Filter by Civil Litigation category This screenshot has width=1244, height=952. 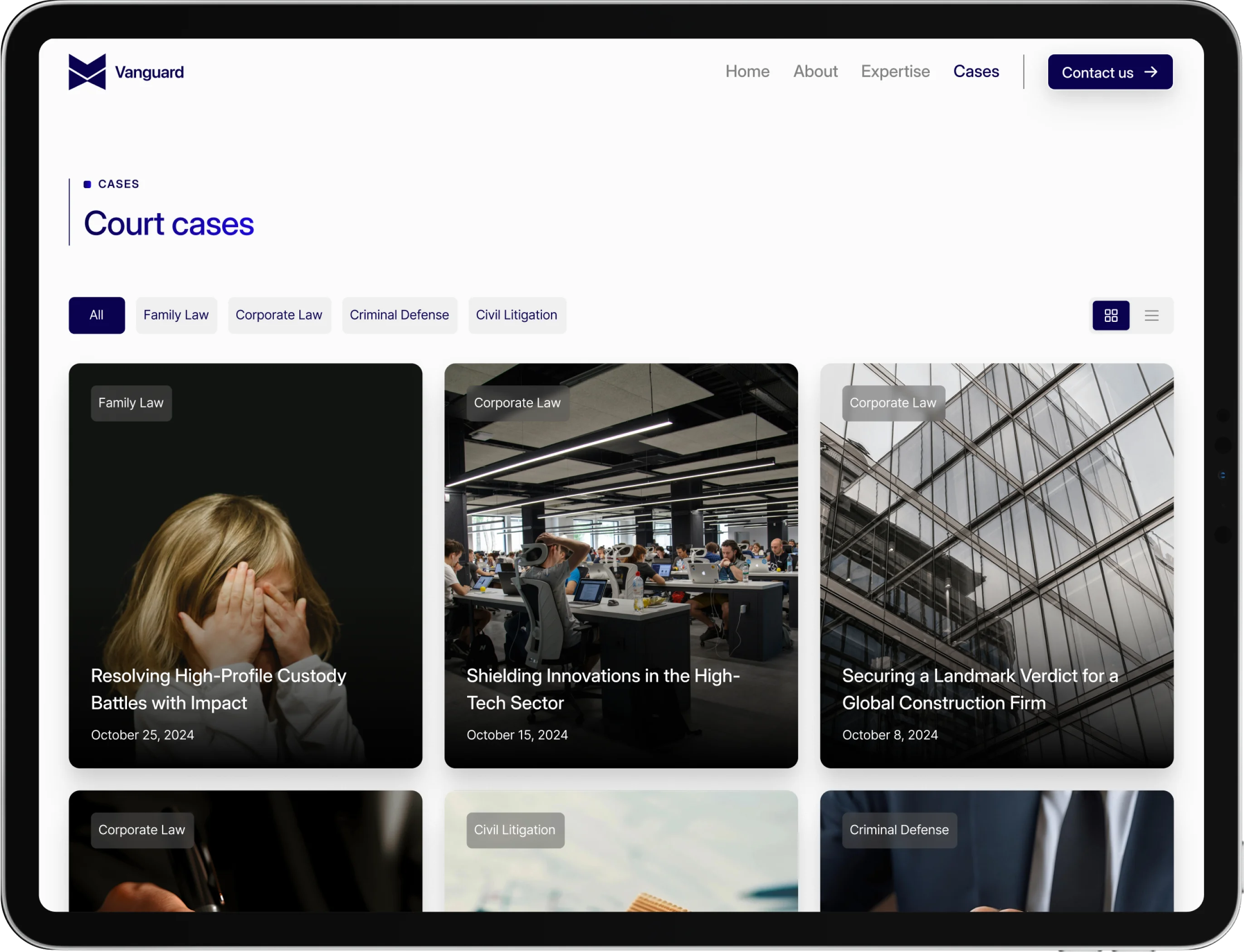(516, 315)
